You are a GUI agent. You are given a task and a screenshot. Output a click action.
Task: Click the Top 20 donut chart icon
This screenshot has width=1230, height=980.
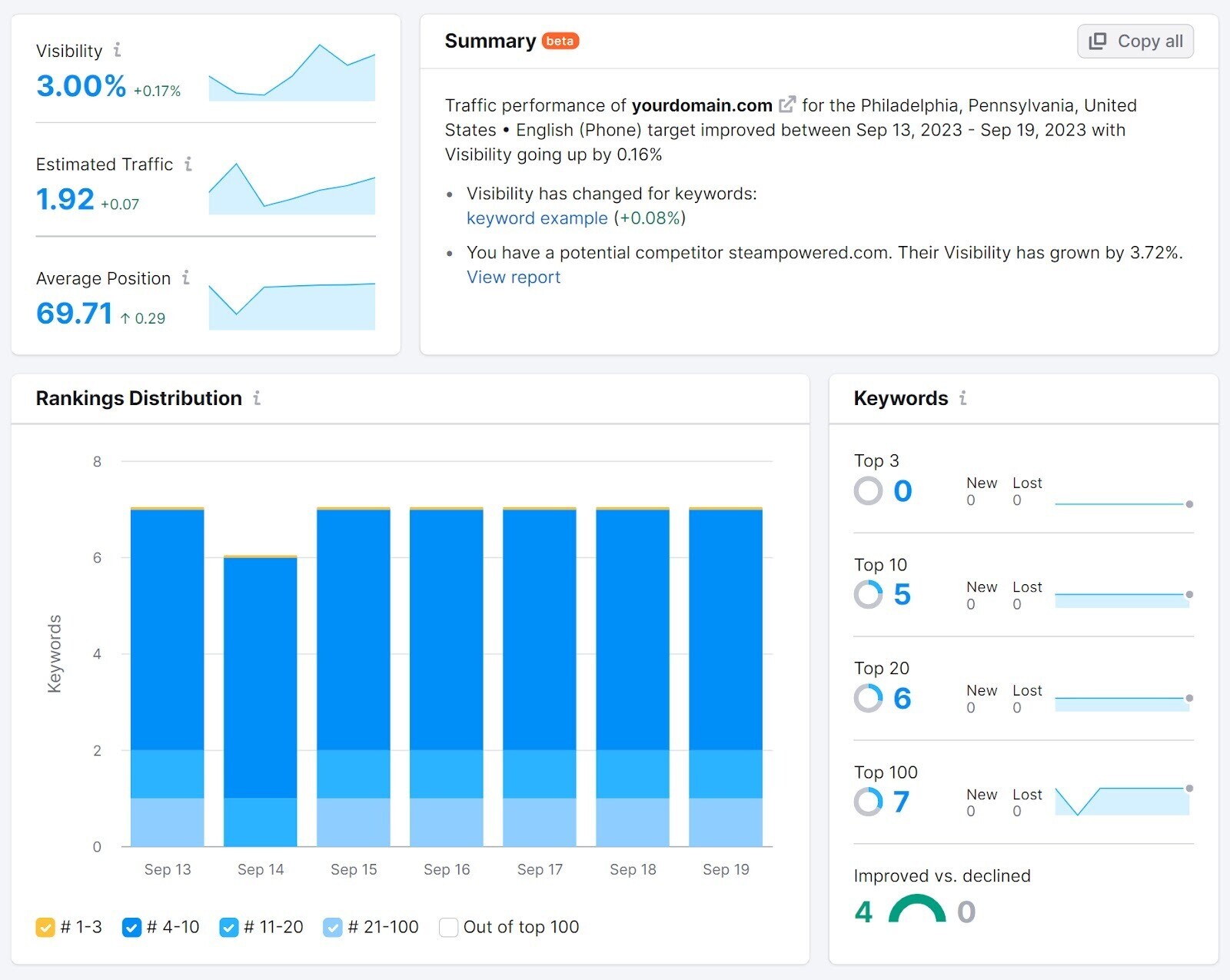(x=869, y=698)
